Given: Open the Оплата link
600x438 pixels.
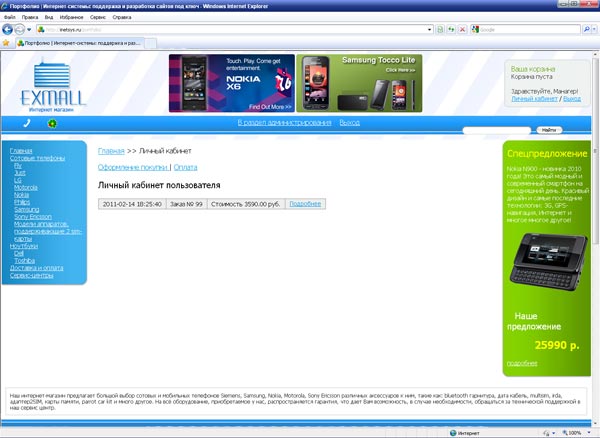Looking at the screenshot, I should click(186, 168).
